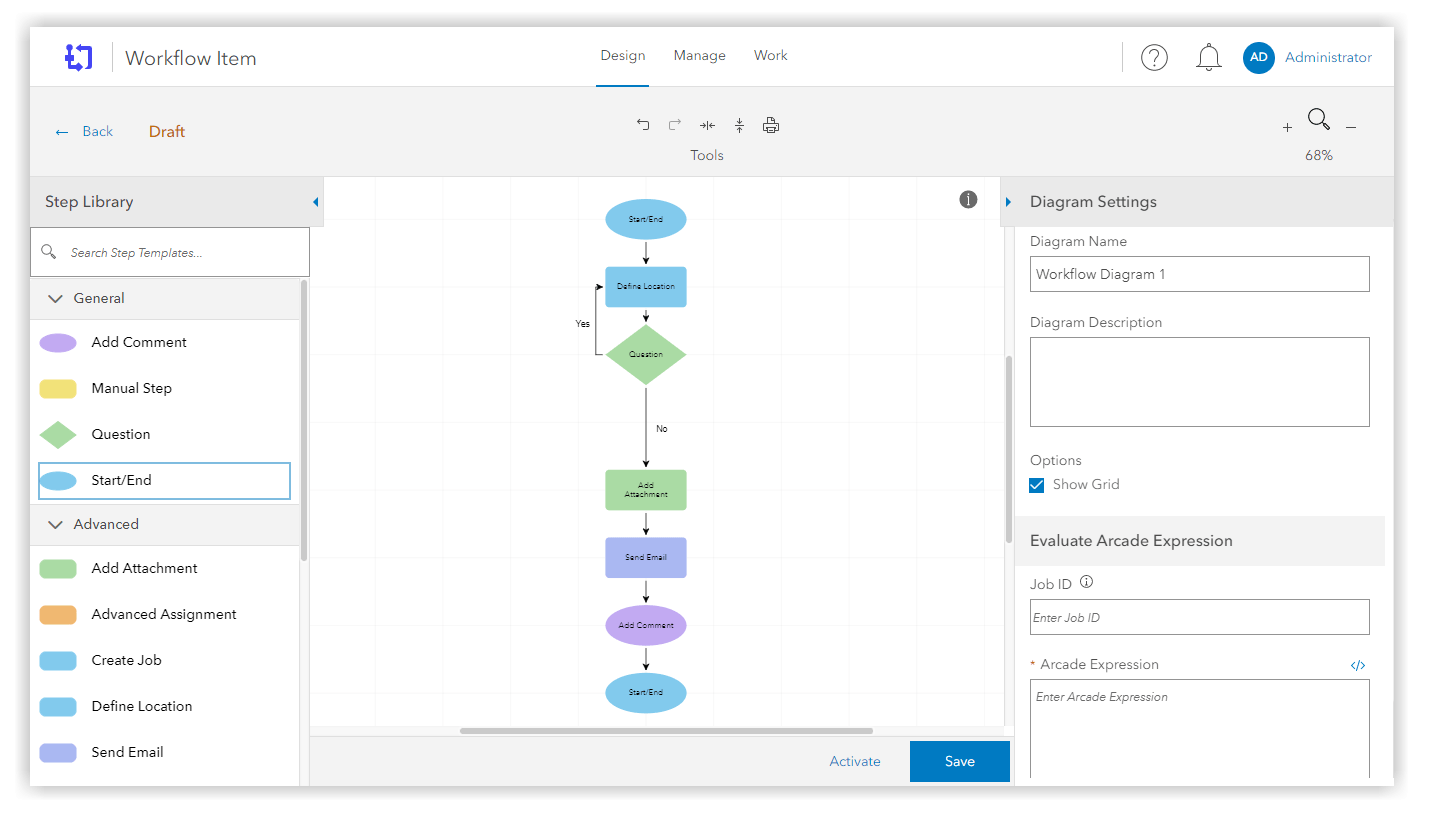The image size is (1435, 825).
Task: Click the horizontal align icon in Tools
Action: pyautogui.click(x=707, y=125)
